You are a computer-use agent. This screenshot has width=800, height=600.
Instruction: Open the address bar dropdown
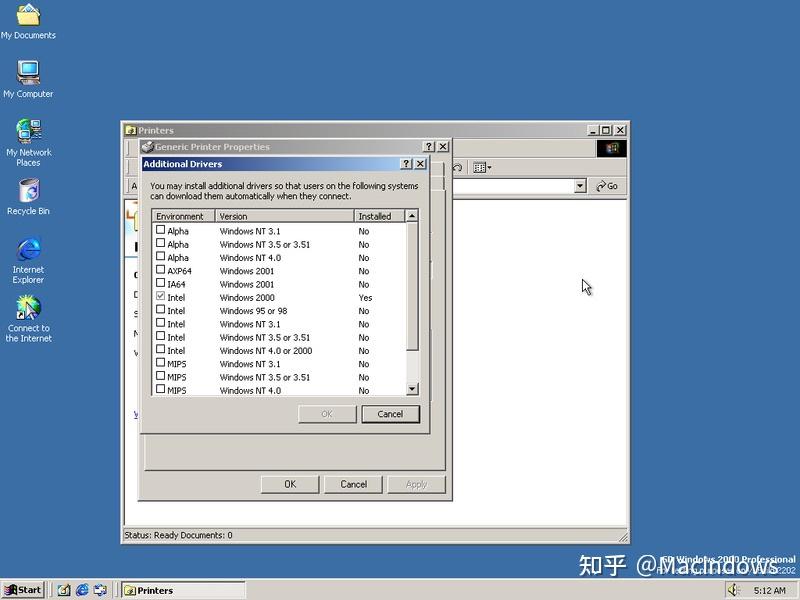click(580, 186)
